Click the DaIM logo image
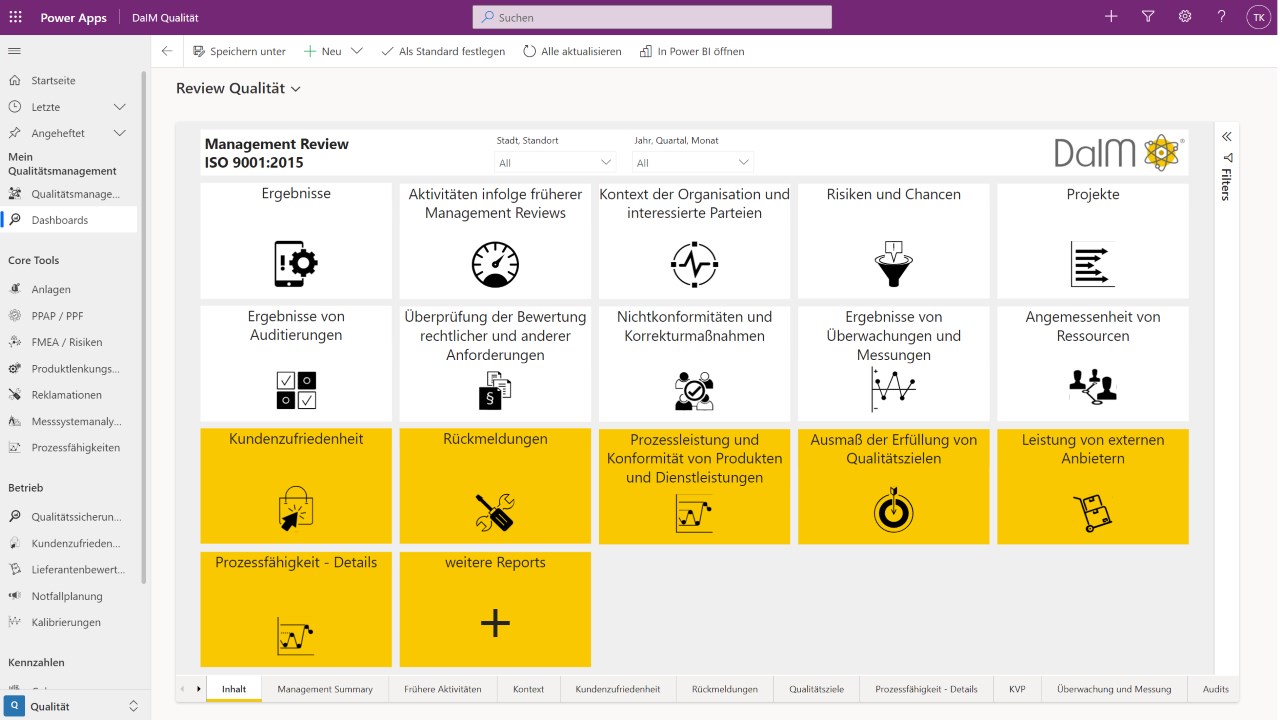The image size is (1280, 720). (1119, 152)
